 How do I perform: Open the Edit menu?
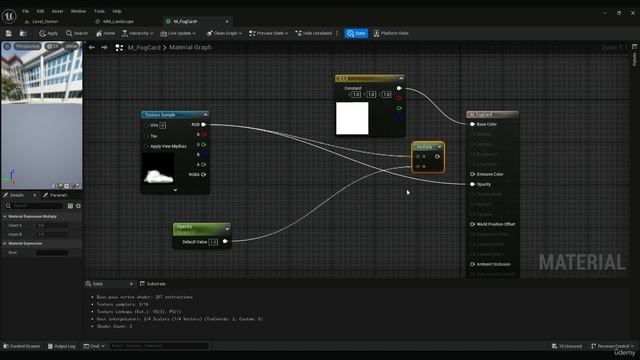pyautogui.click(x=40, y=11)
